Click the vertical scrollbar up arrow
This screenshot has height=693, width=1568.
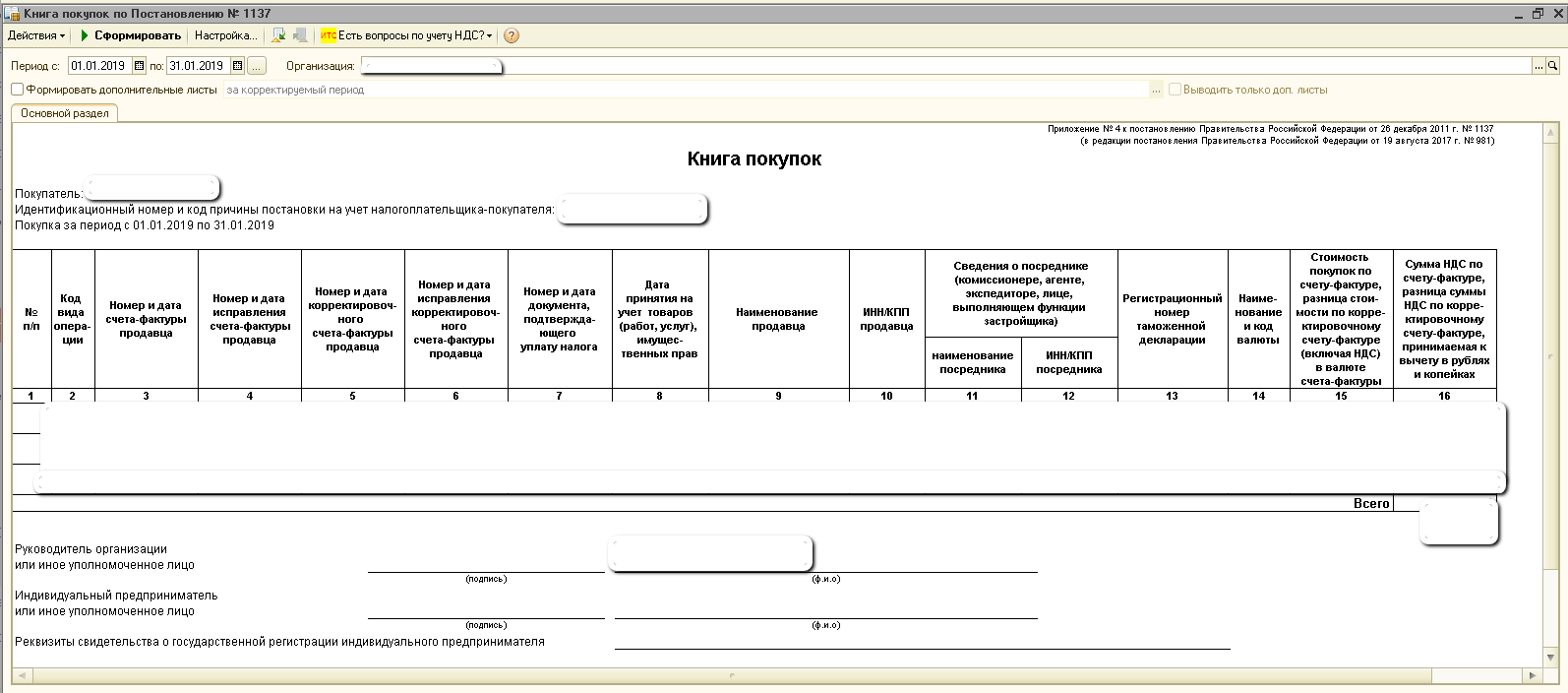[x=1551, y=134]
